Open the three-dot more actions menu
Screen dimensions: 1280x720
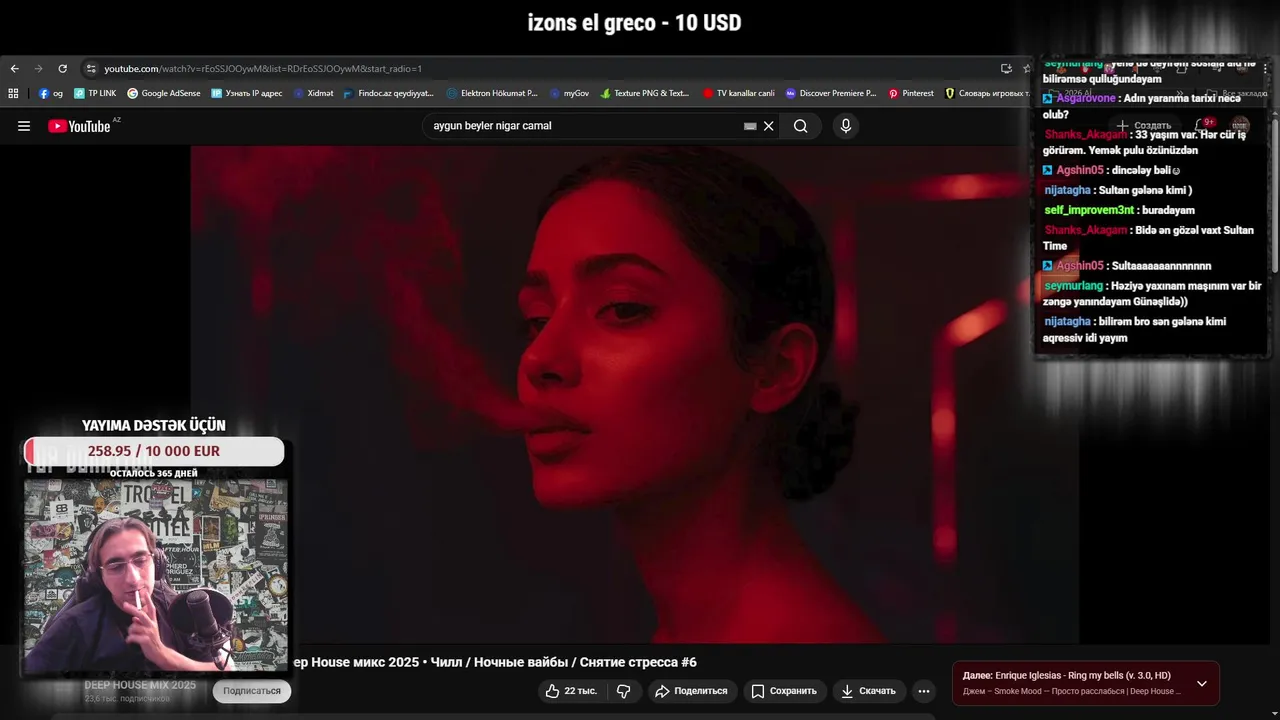924,691
